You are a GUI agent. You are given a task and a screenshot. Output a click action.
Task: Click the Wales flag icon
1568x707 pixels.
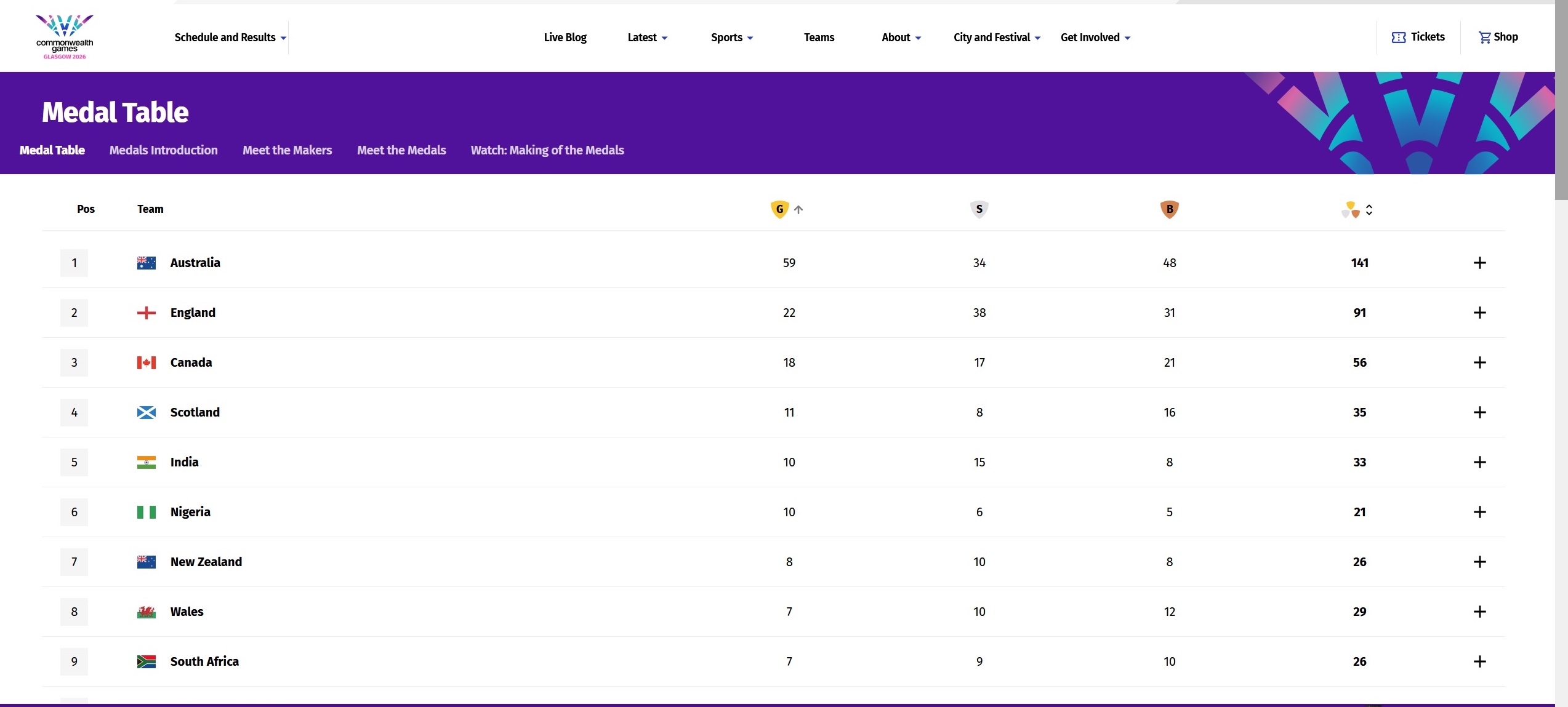pos(147,612)
